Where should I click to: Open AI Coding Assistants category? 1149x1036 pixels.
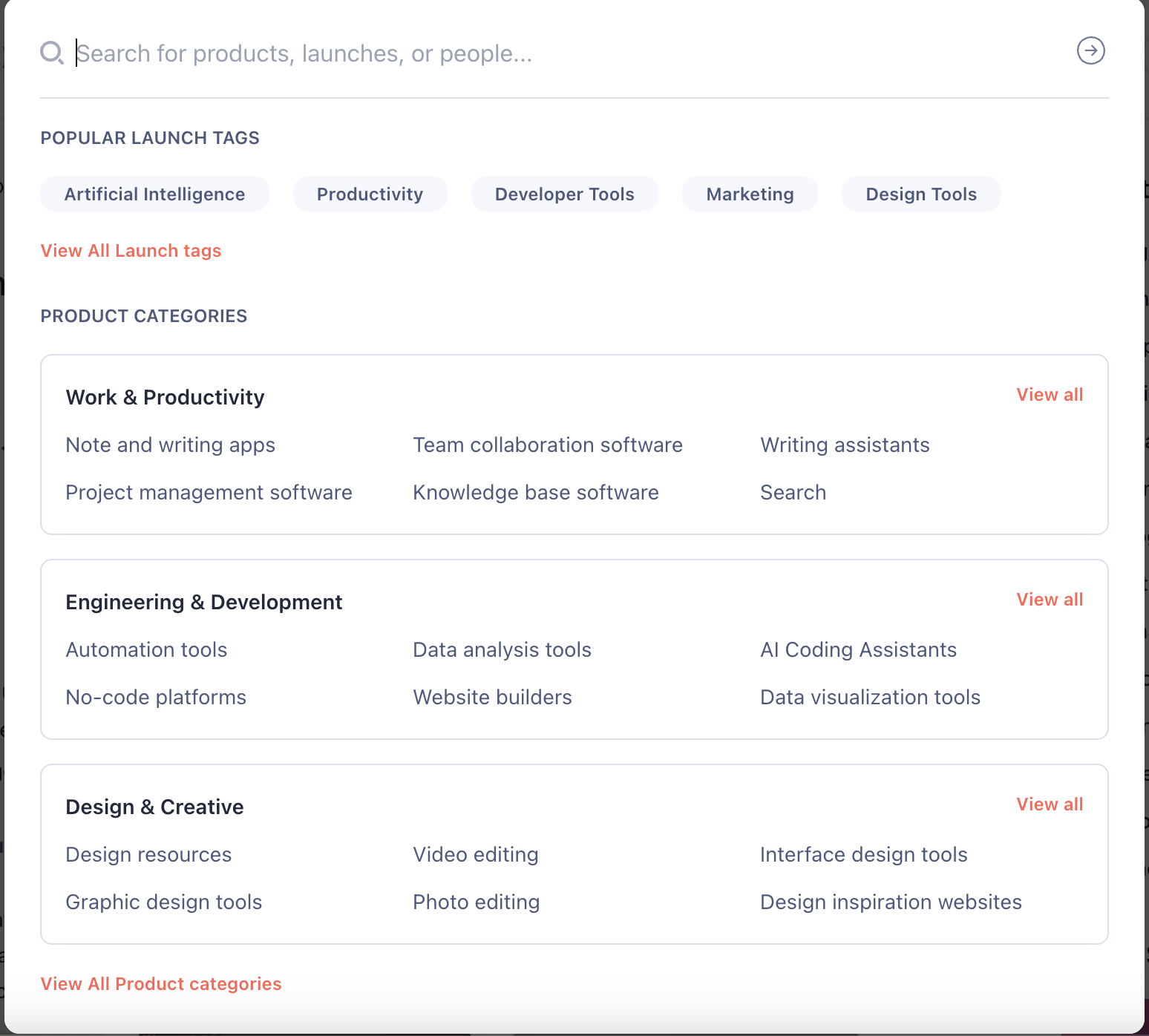(858, 650)
